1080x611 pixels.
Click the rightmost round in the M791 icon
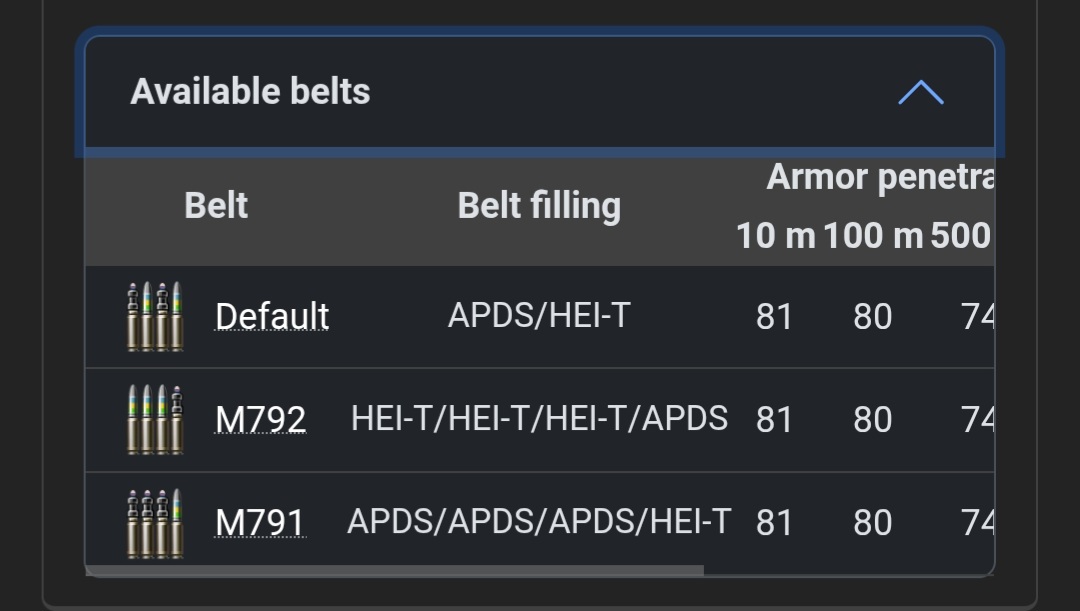coord(180,521)
